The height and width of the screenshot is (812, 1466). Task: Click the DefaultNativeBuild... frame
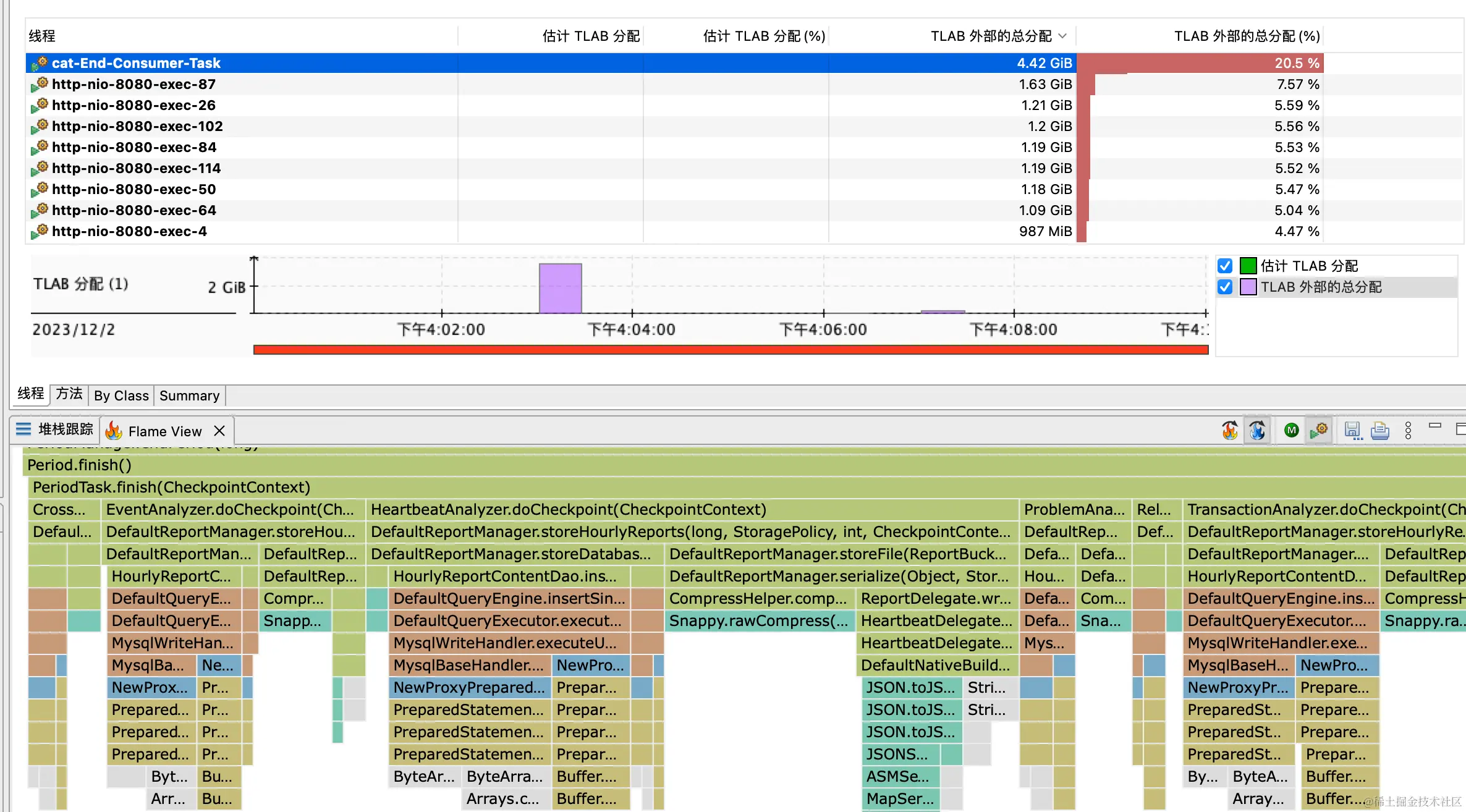[937, 665]
